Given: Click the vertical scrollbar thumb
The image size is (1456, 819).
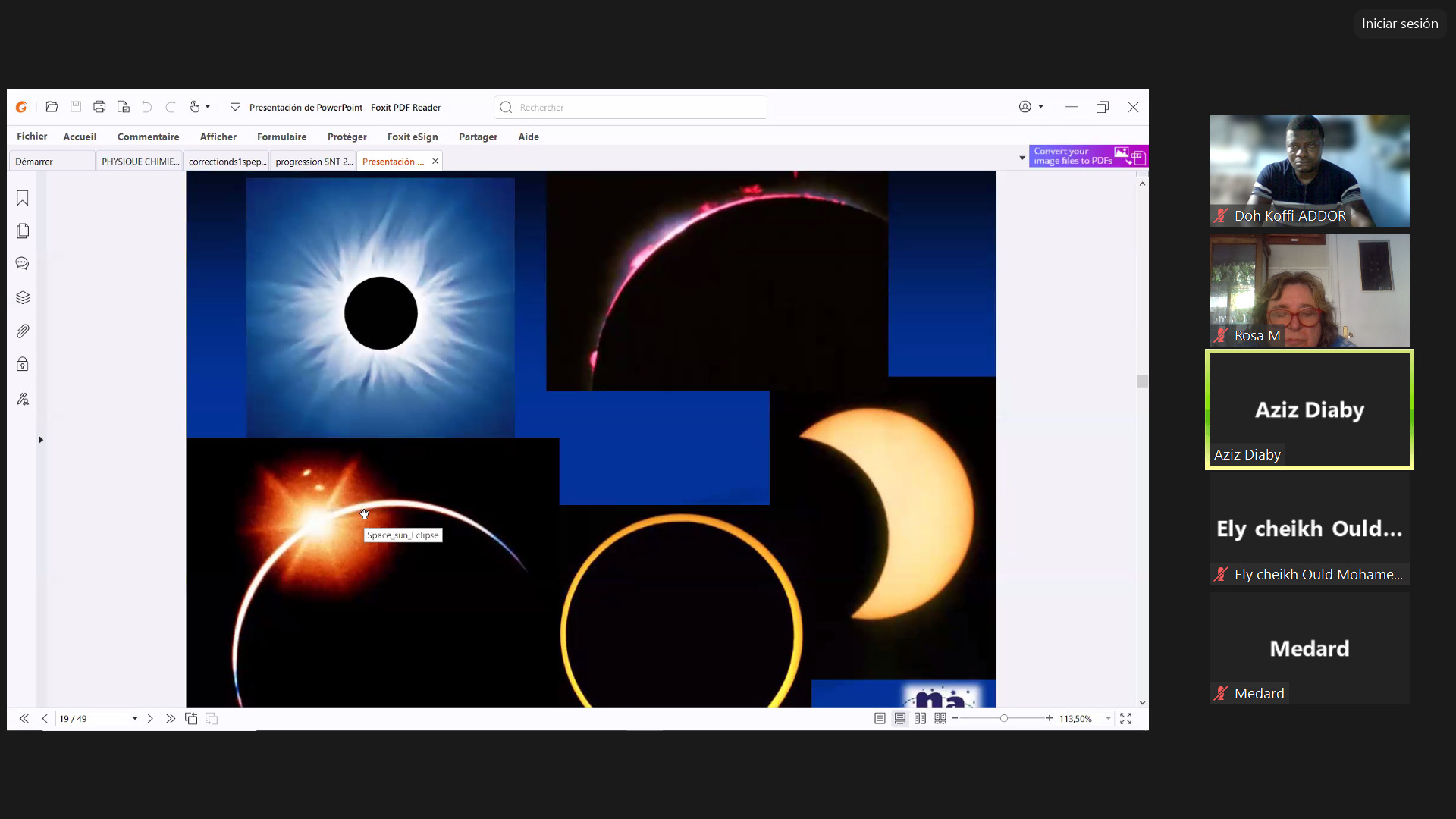Looking at the screenshot, I should click(x=1142, y=381).
